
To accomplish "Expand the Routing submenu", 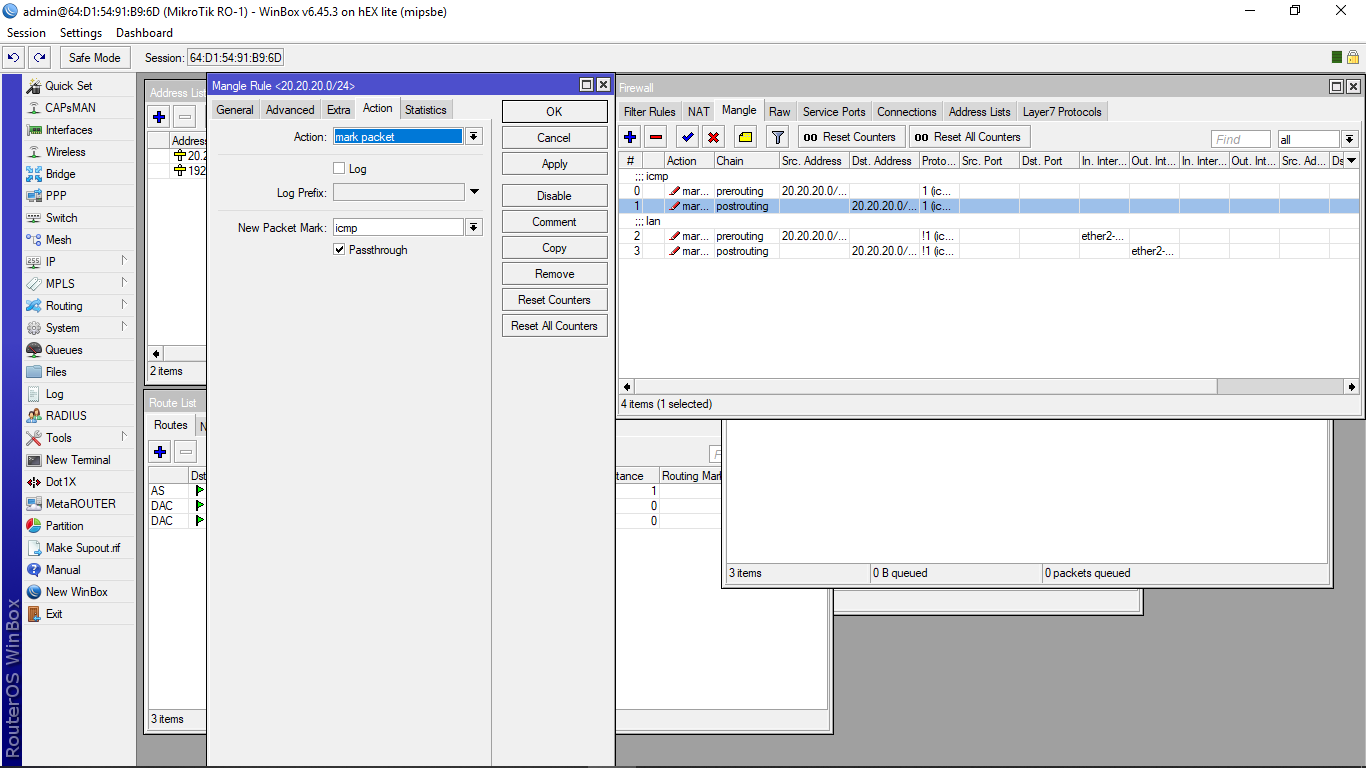I will tap(125, 305).
